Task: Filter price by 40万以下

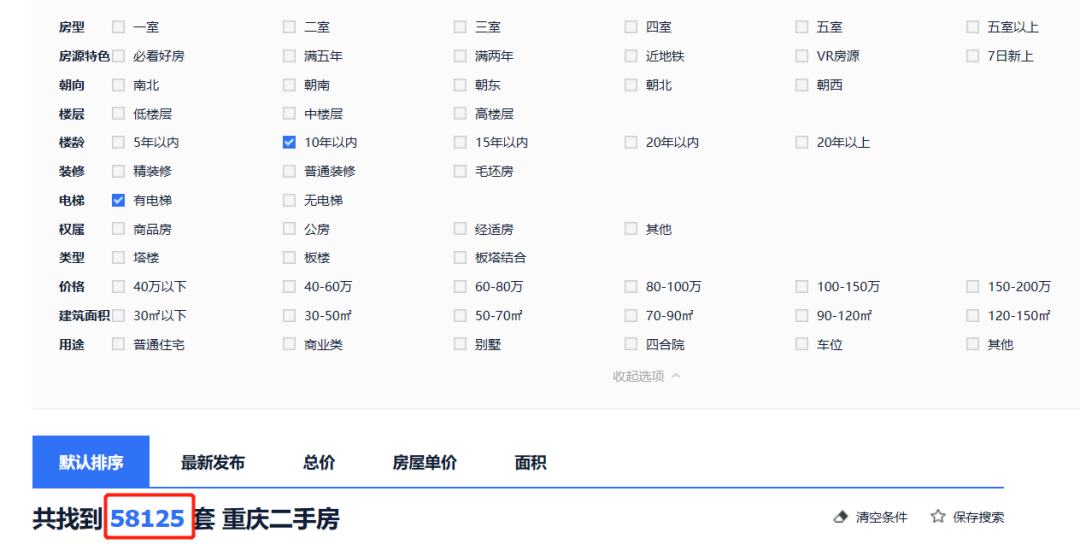Action: click(118, 286)
